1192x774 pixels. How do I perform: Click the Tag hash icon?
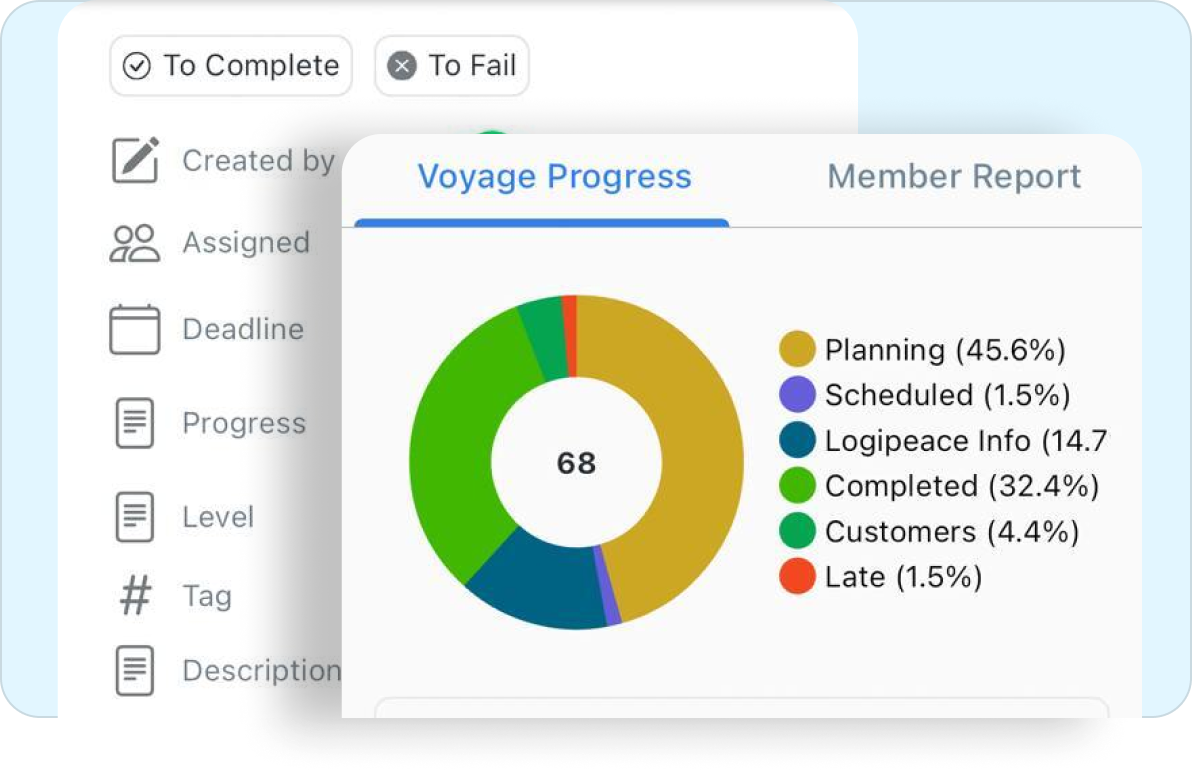tap(136, 595)
